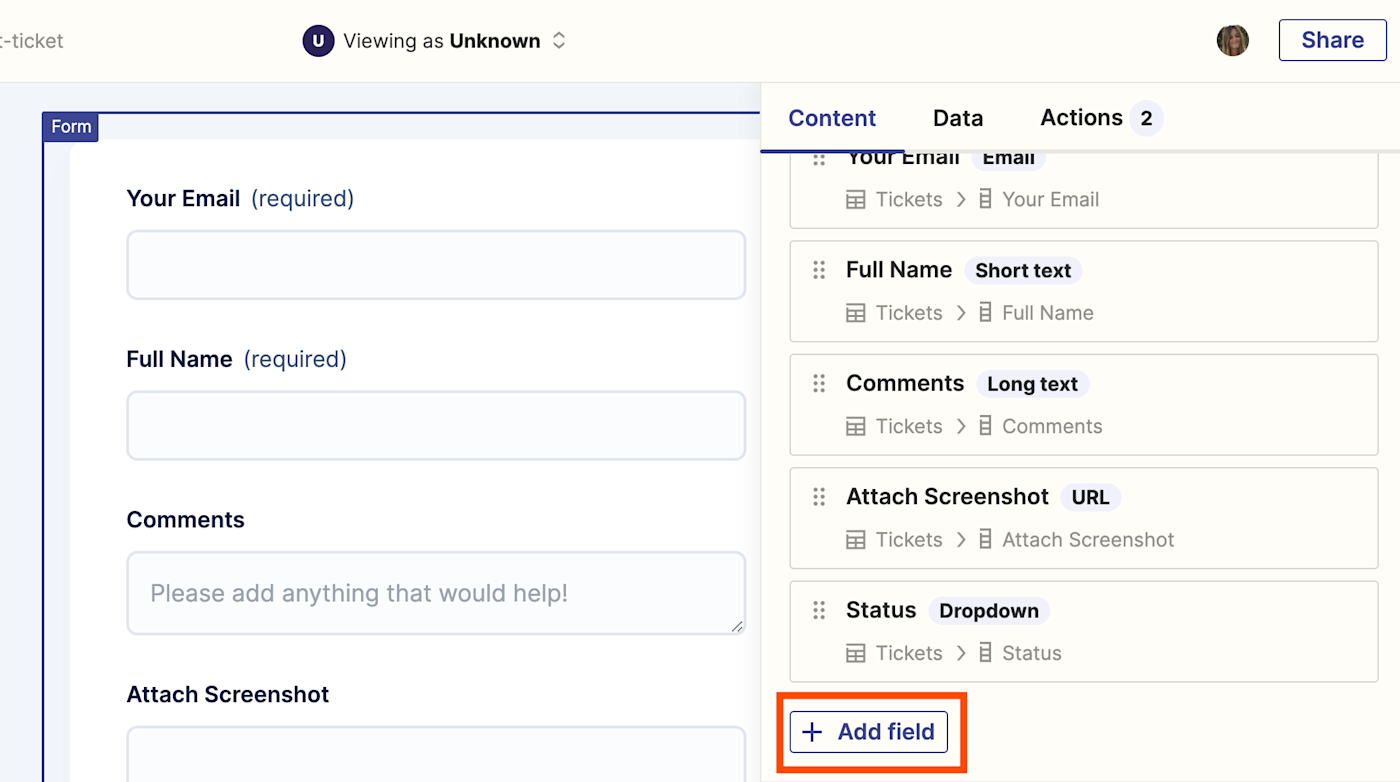Click the drag handle beside Status field
The height and width of the screenshot is (782, 1400).
[819, 610]
